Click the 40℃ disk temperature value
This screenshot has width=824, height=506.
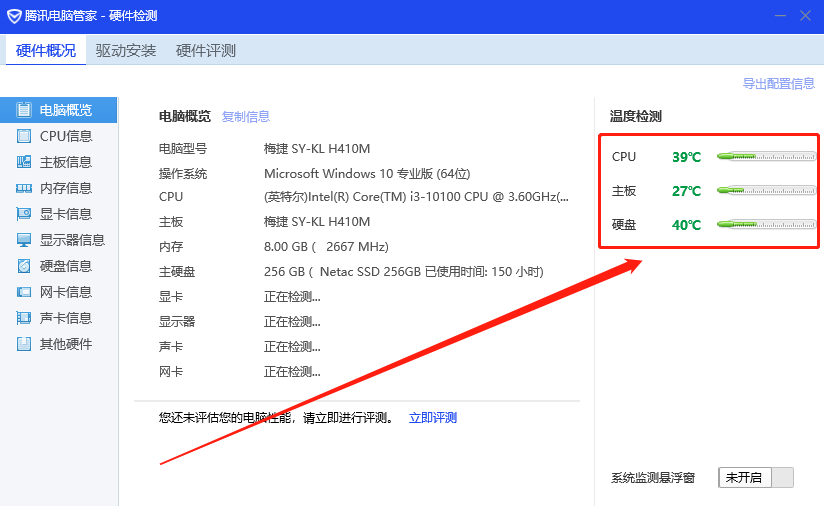(x=686, y=225)
